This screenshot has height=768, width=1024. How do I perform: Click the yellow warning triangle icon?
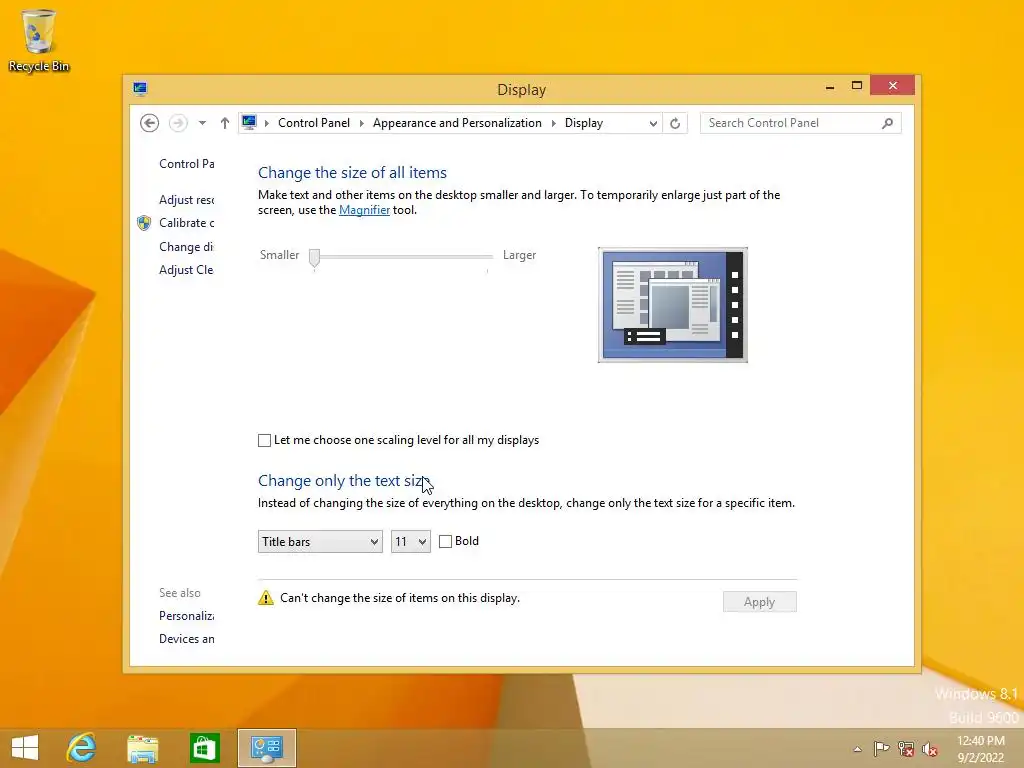266,598
